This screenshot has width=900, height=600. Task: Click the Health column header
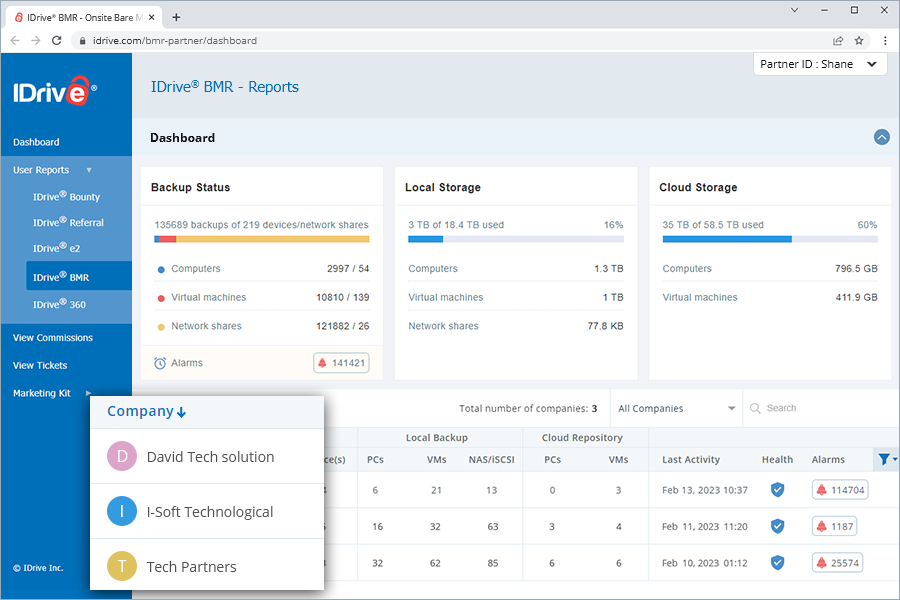click(777, 459)
